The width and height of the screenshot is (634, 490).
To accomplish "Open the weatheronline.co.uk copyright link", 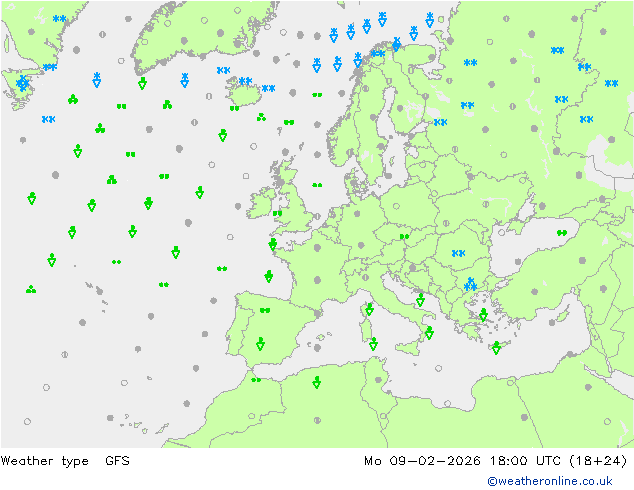I will point(557,481).
